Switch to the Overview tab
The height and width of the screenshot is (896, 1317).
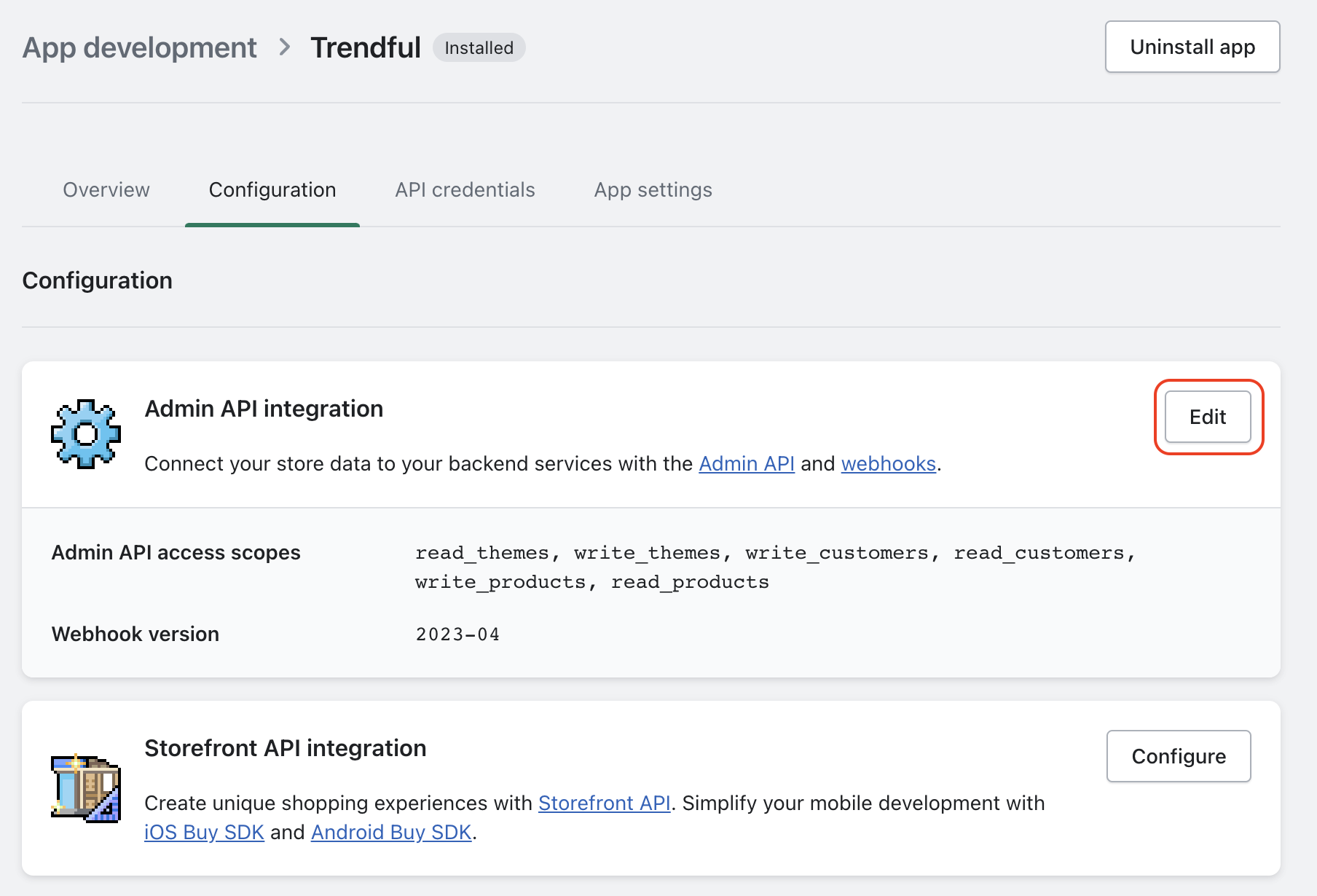(x=106, y=190)
